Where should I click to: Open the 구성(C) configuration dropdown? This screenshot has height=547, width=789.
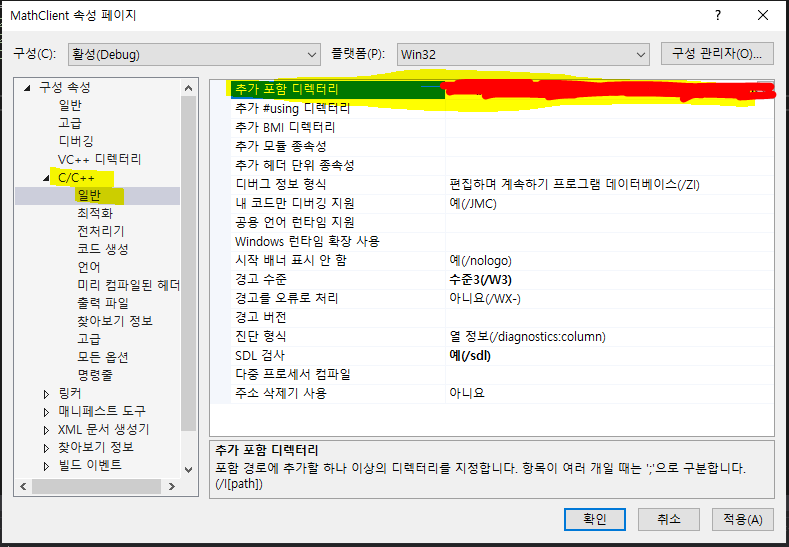(x=194, y=54)
